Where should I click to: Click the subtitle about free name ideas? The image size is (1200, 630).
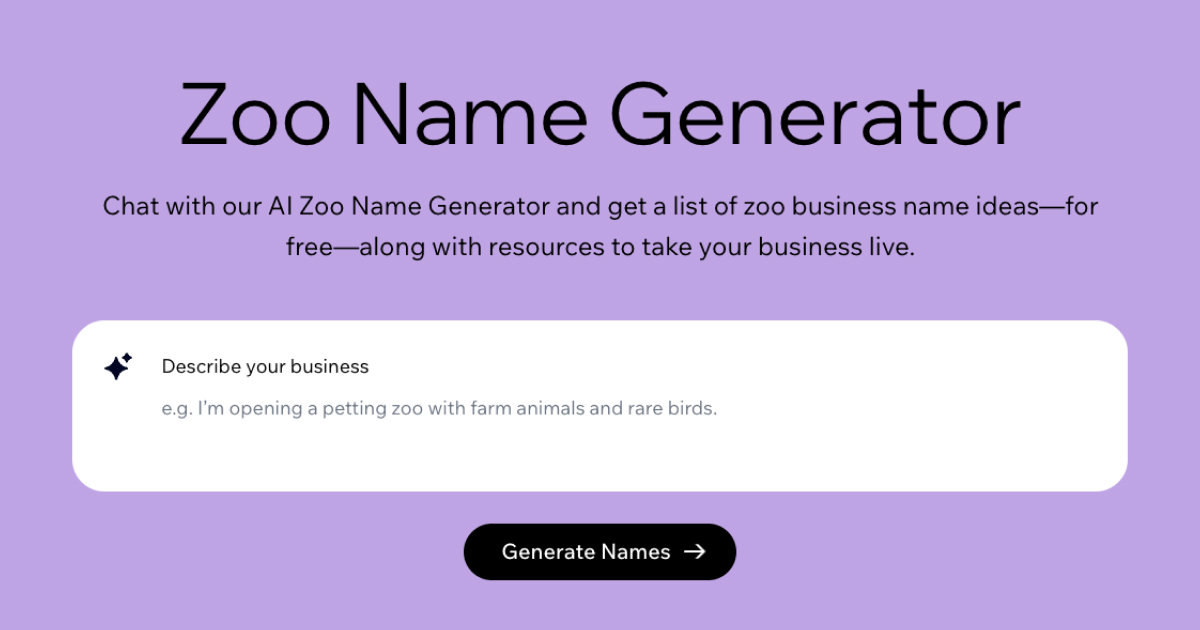click(600, 226)
